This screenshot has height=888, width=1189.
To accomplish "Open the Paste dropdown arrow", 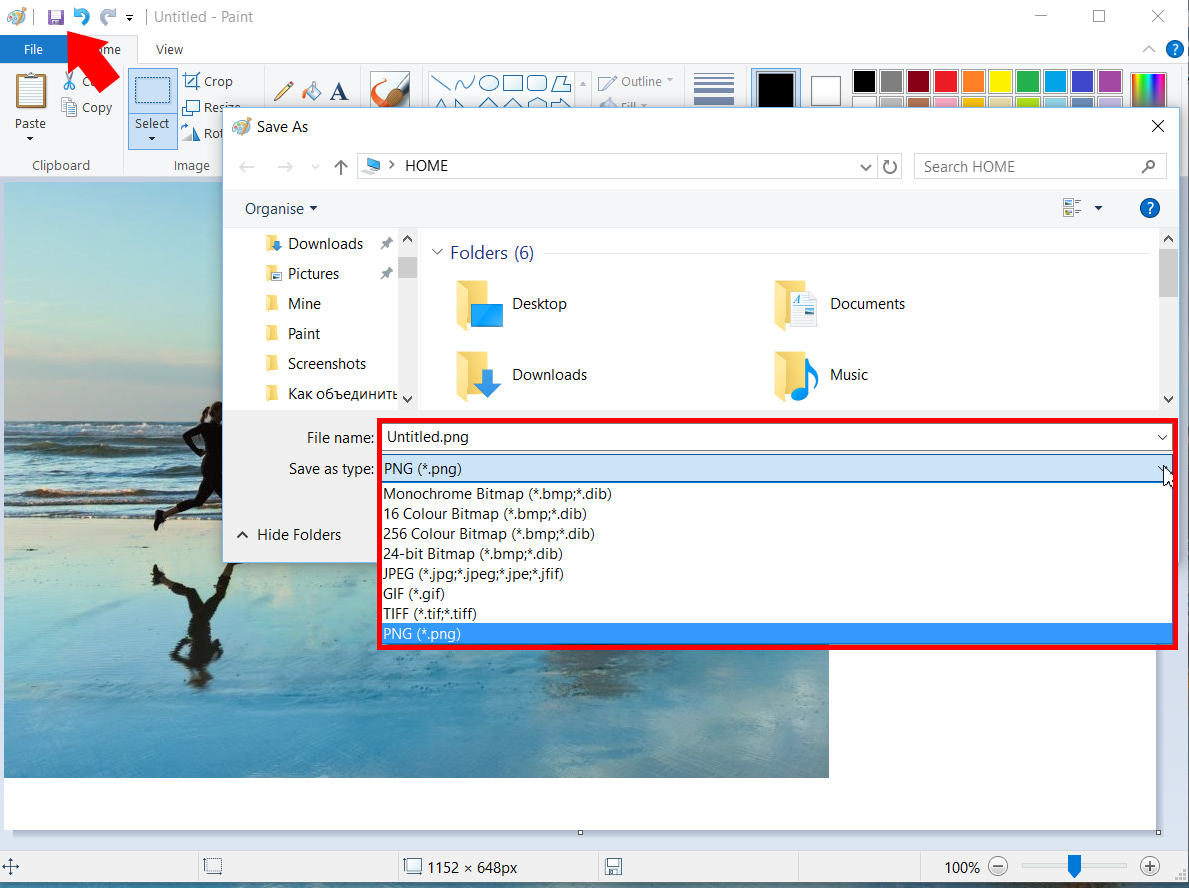I will click(30, 138).
